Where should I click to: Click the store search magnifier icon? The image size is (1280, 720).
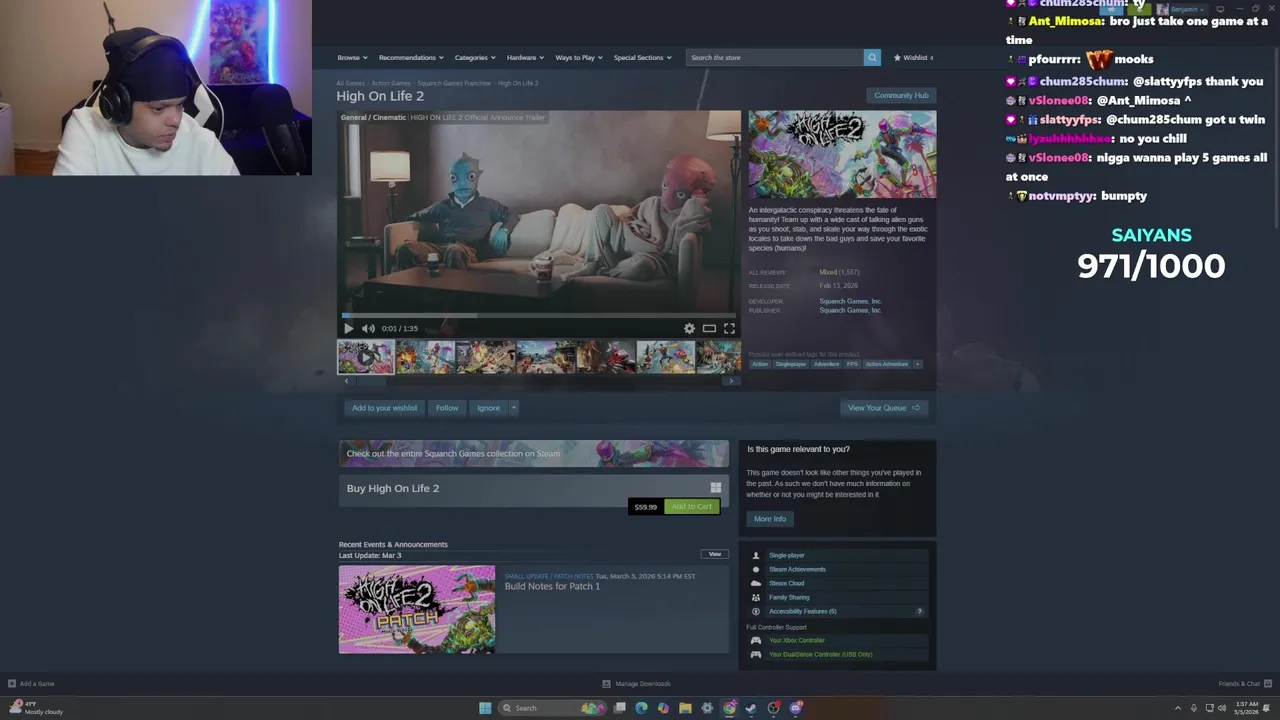point(872,57)
